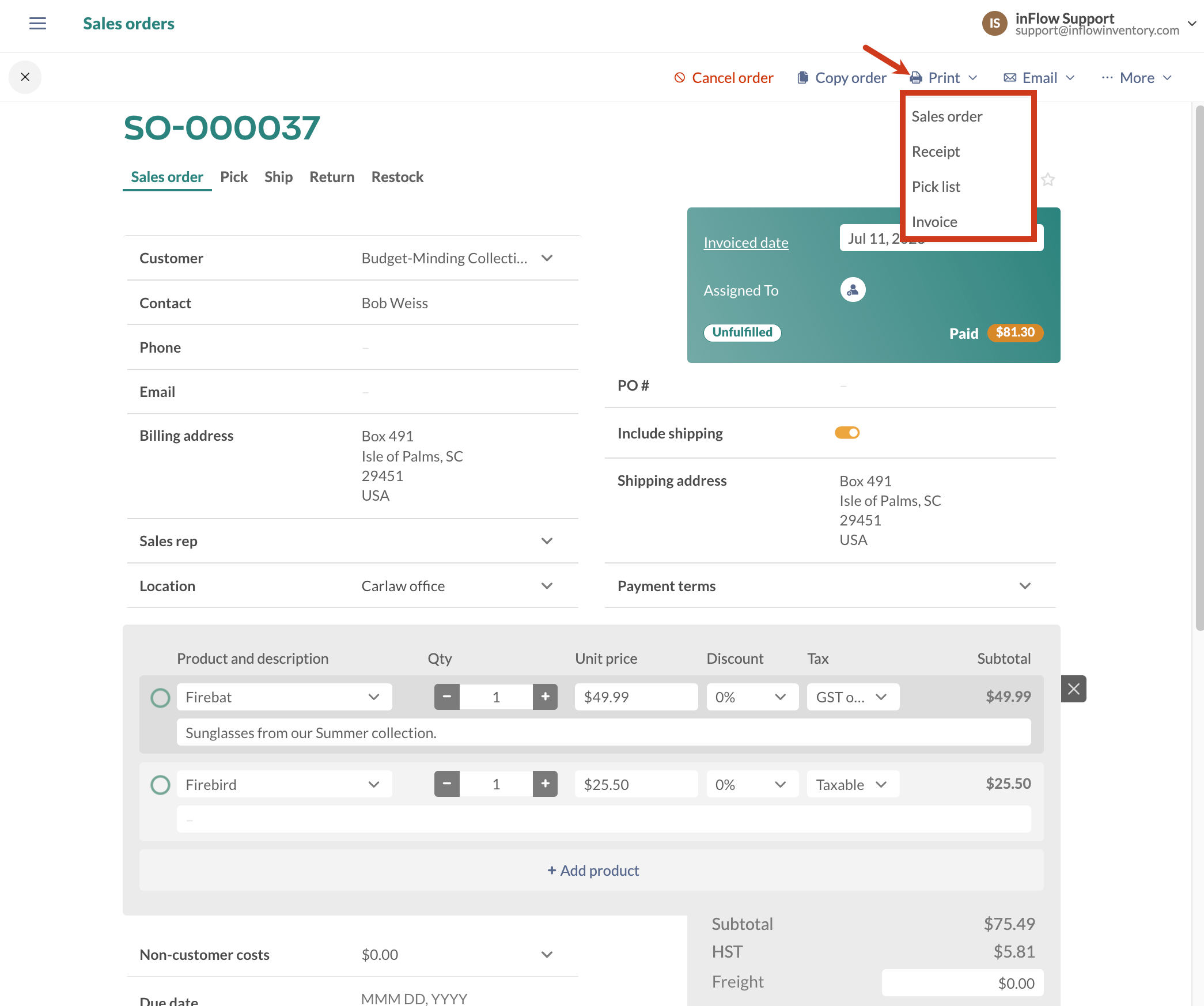This screenshot has height=1006, width=1204.
Task: Increase Firebird quantity with plus
Action: [x=545, y=784]
